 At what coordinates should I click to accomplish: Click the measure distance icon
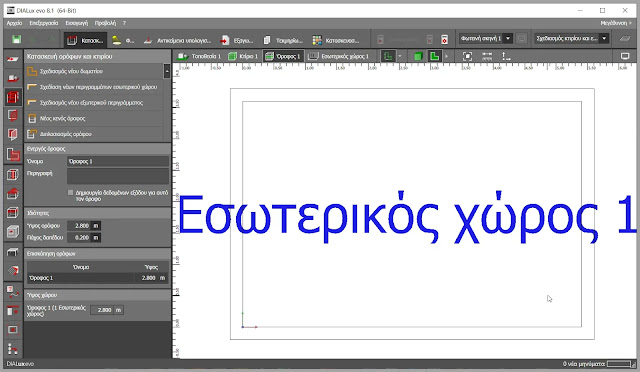point(487,56)
